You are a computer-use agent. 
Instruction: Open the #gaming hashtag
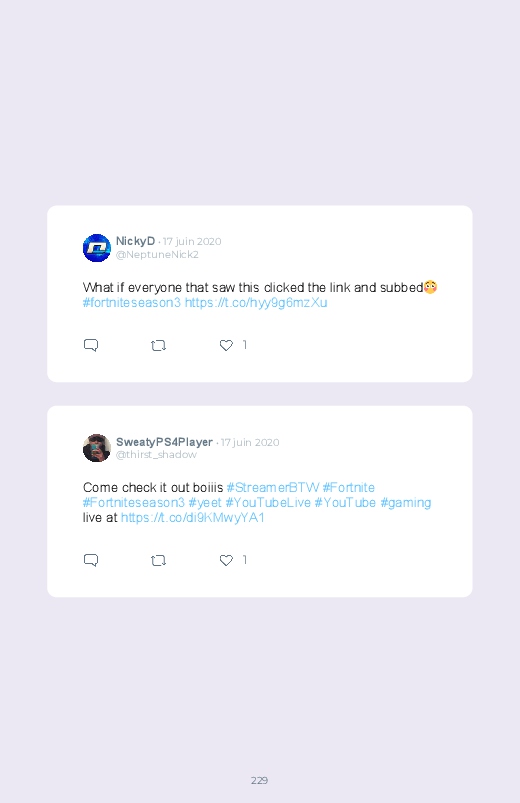[406, 503]
